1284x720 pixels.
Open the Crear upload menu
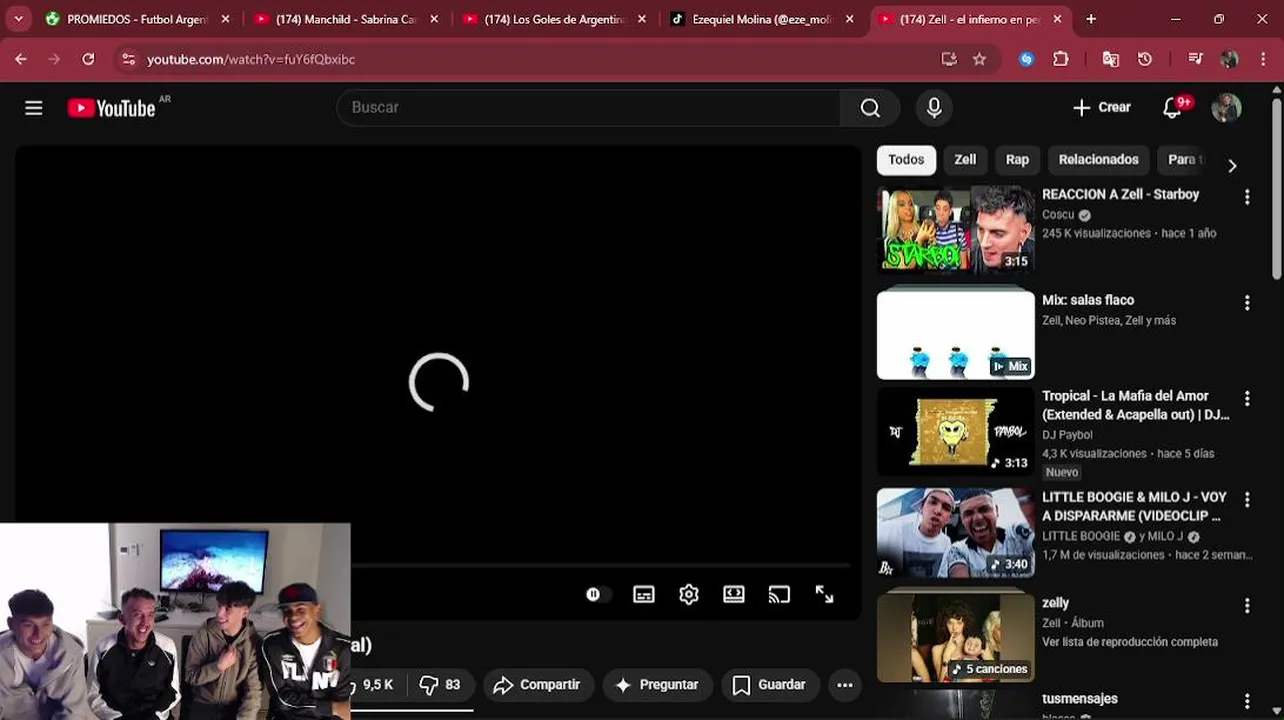[1101, 108]
